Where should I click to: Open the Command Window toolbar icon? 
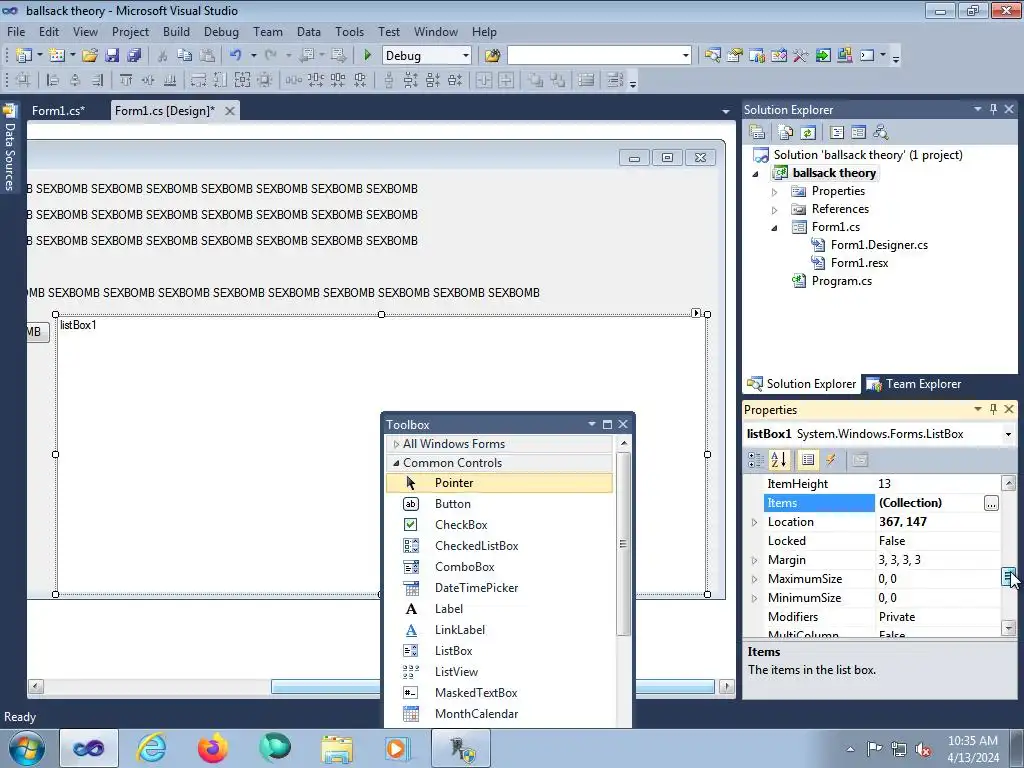tap(867, 56)
